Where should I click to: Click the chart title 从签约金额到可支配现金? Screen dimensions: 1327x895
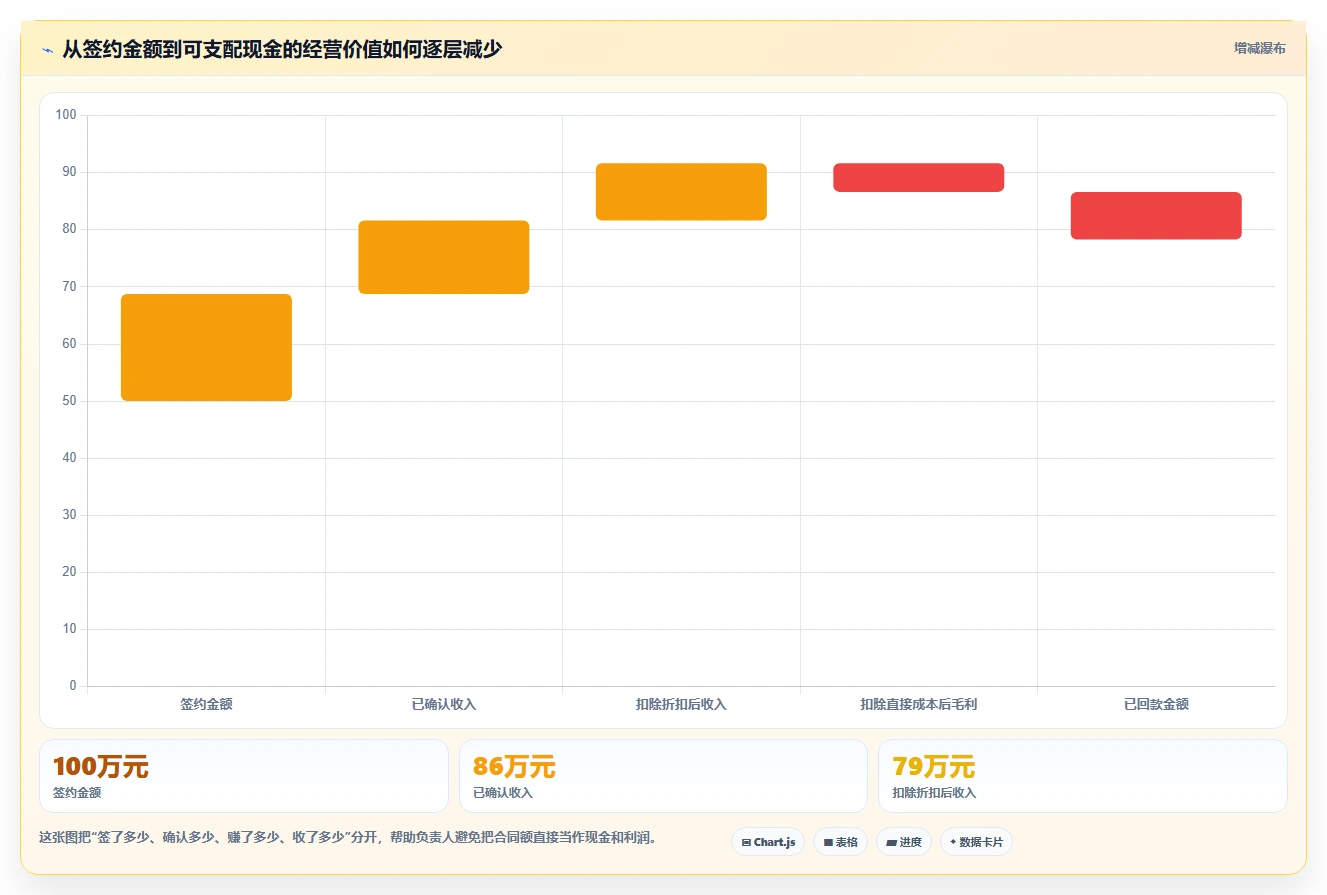282,49
